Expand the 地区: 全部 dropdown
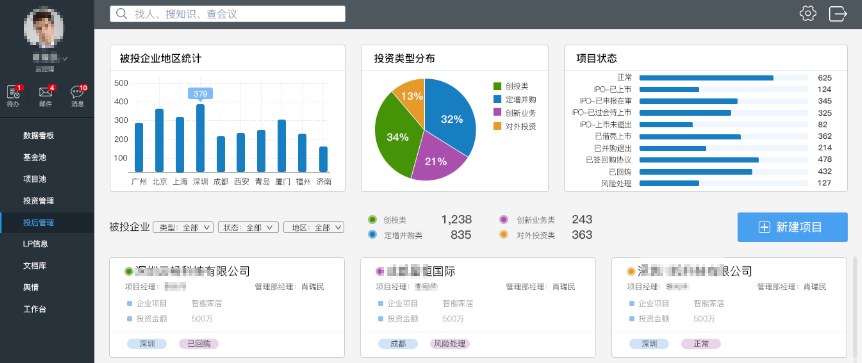862x363 pixels. (x=313, y=227)
